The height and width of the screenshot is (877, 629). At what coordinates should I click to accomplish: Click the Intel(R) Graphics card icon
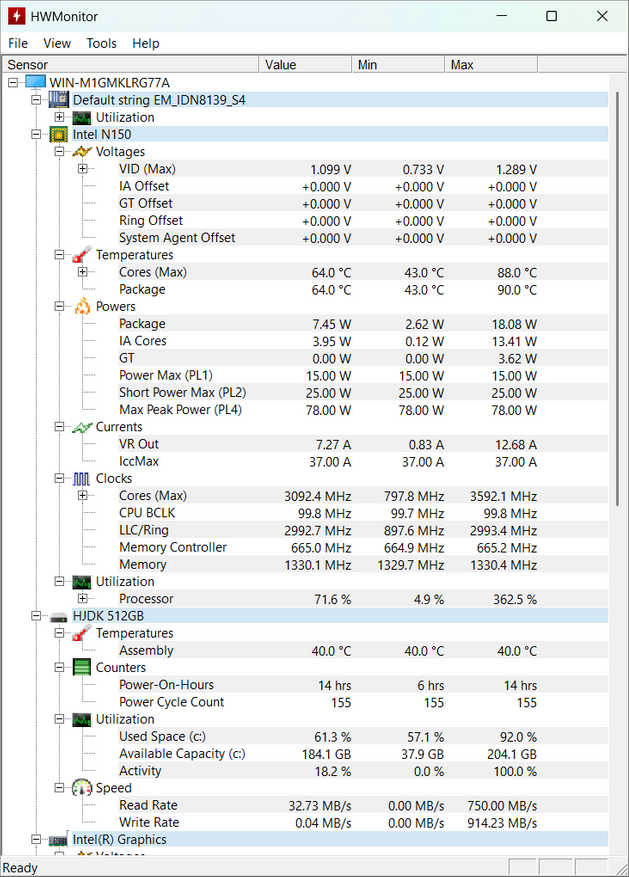click(x=59, y=840)
